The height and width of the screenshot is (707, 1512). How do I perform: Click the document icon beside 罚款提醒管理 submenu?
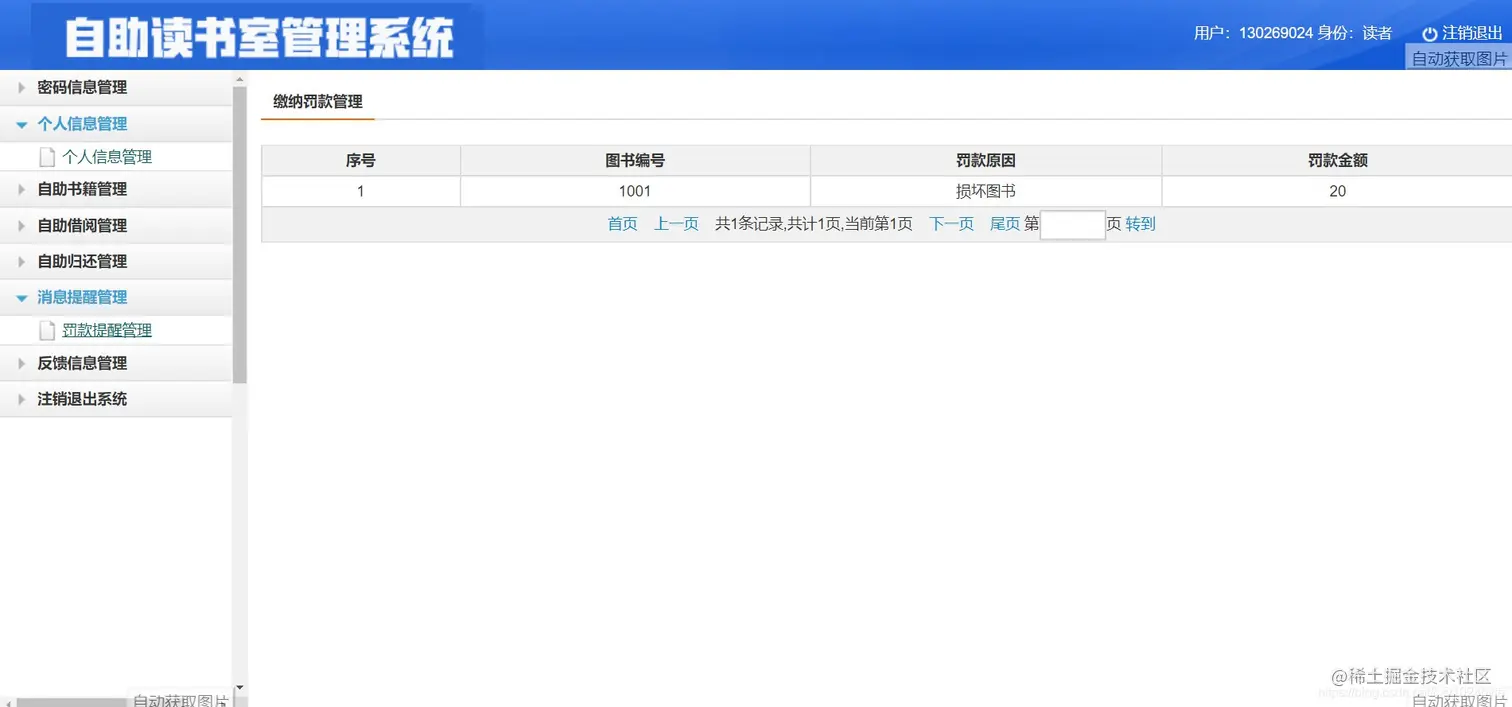coord(47,330)
